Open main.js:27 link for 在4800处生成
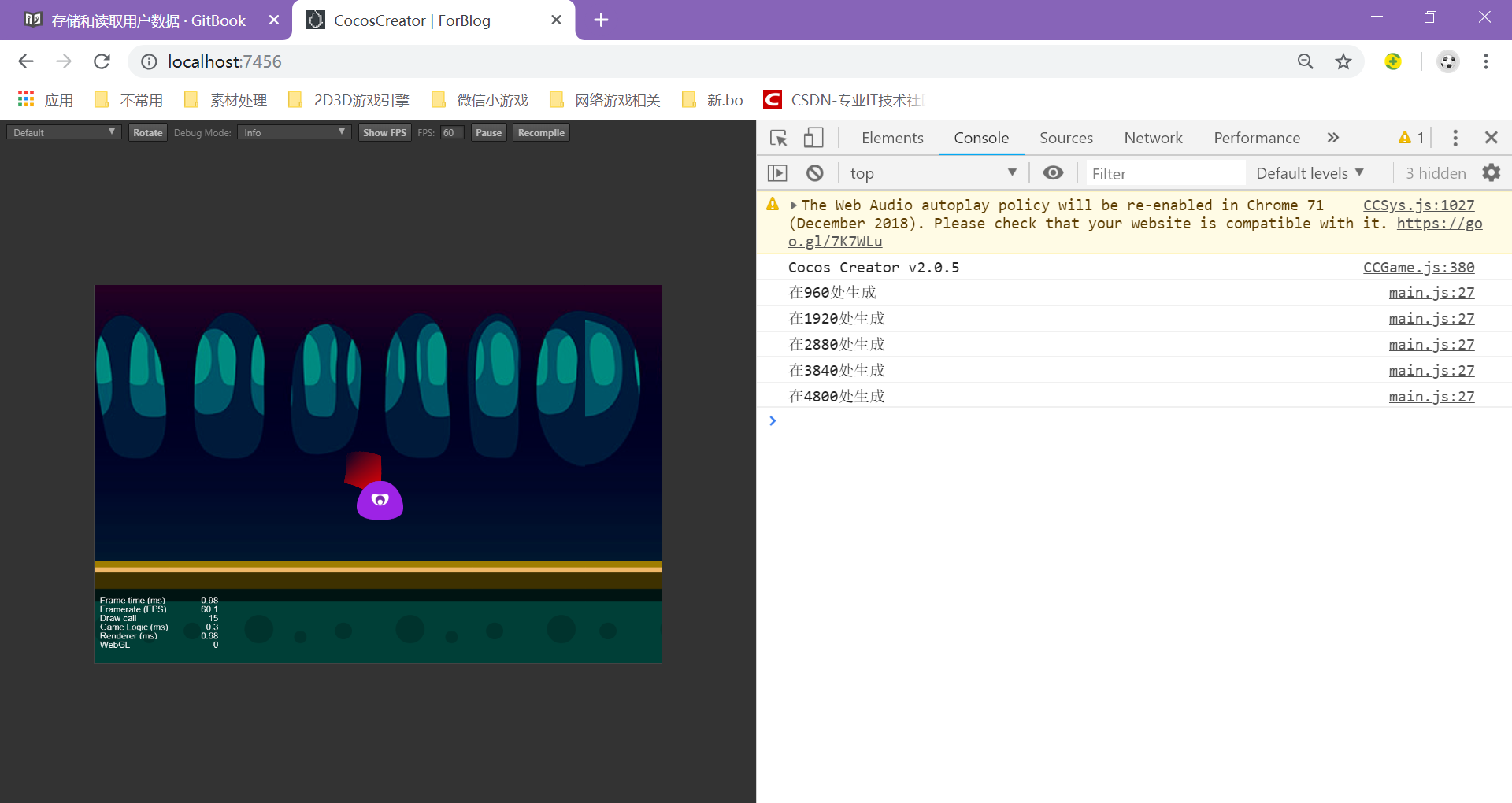This screenshot has width=1512, height=803. [1432, 397]
